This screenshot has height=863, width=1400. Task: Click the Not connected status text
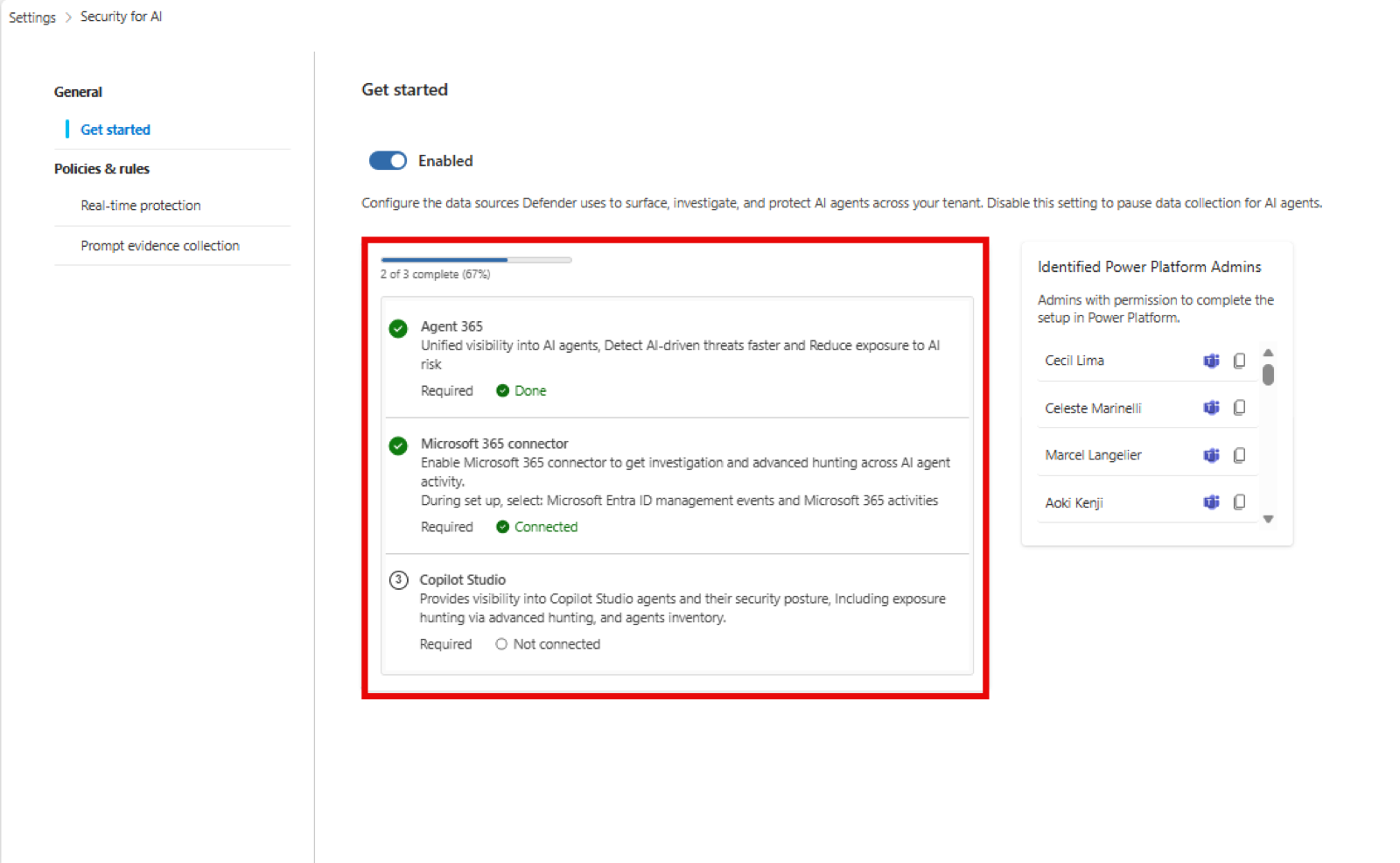[x=556, y=644]
